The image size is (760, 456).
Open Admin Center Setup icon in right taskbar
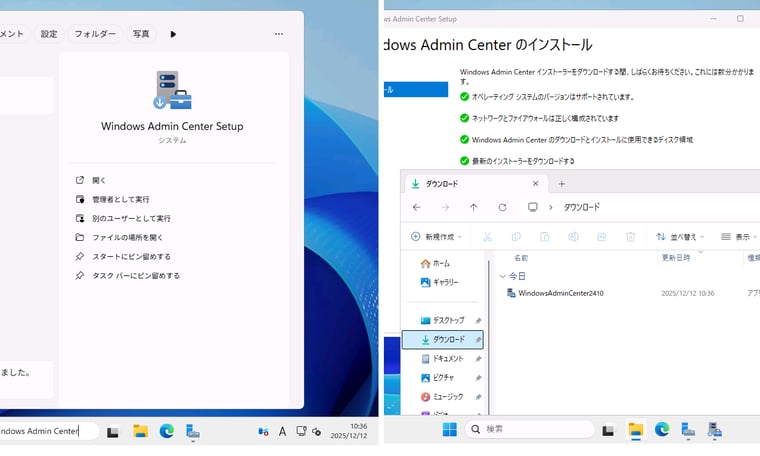coord(714,430)
